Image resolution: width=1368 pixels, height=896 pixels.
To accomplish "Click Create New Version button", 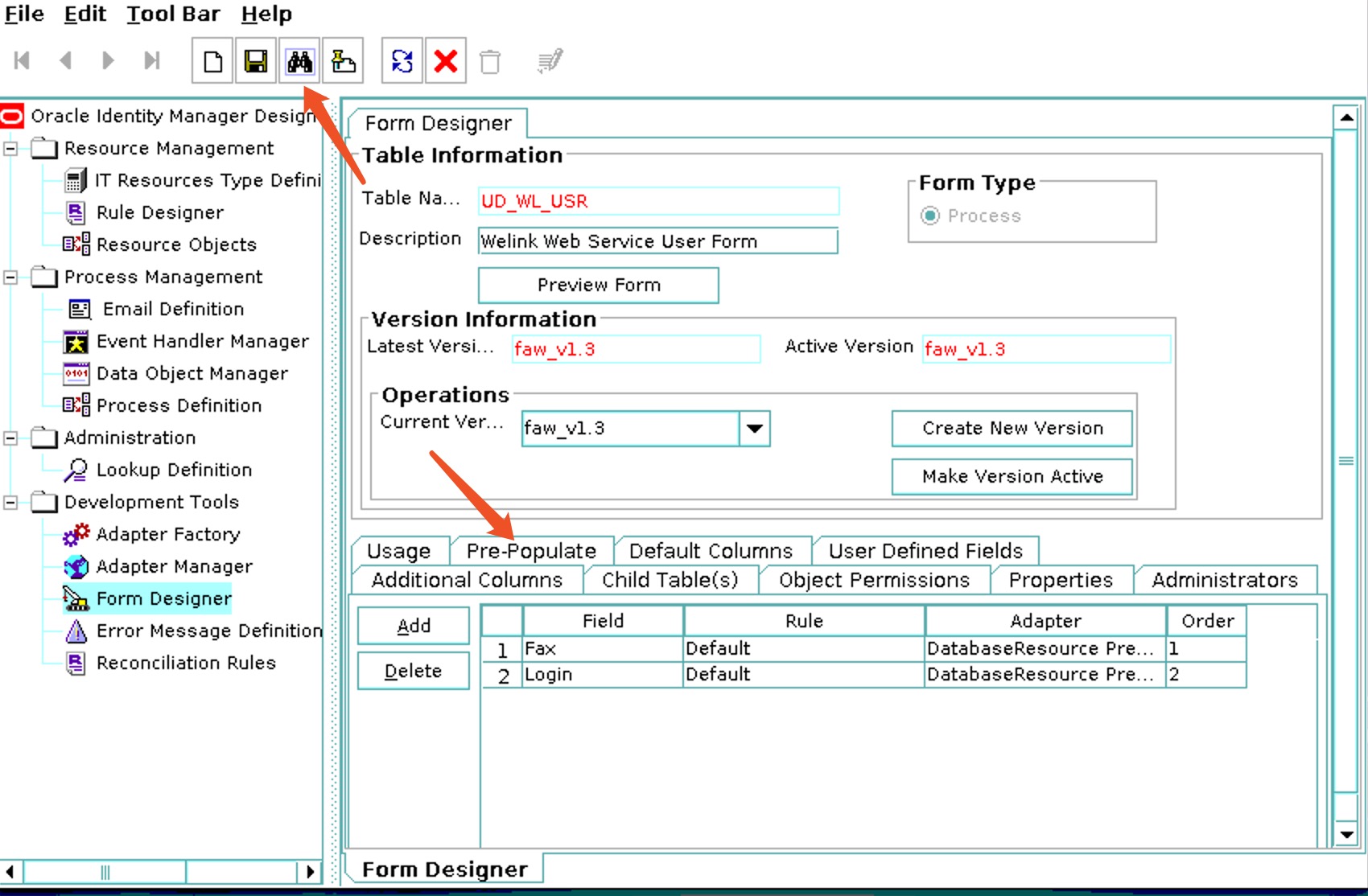I will click(x=1012, y=428).
